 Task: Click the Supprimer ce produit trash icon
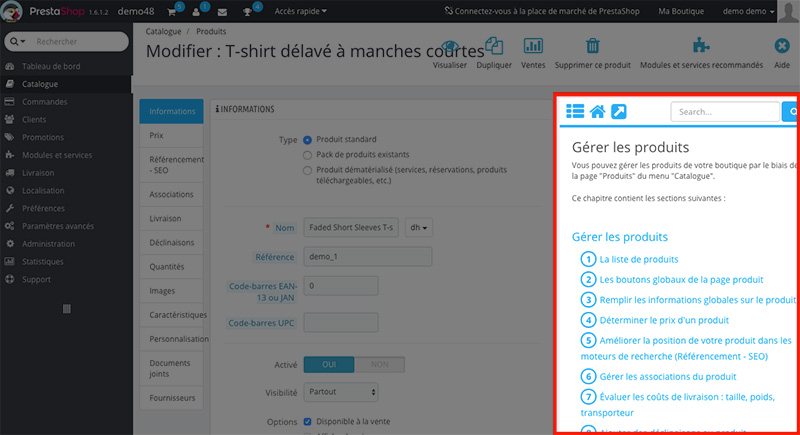[593, 49]
